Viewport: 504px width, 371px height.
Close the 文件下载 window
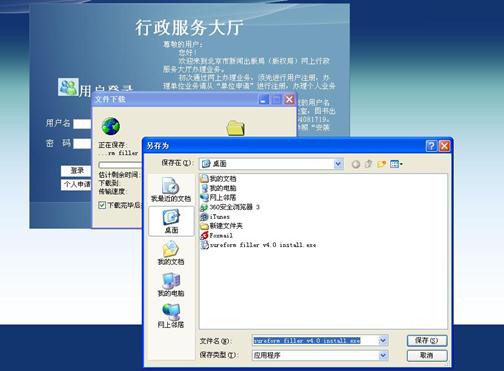pyautogui.click(x=289, y=99)
